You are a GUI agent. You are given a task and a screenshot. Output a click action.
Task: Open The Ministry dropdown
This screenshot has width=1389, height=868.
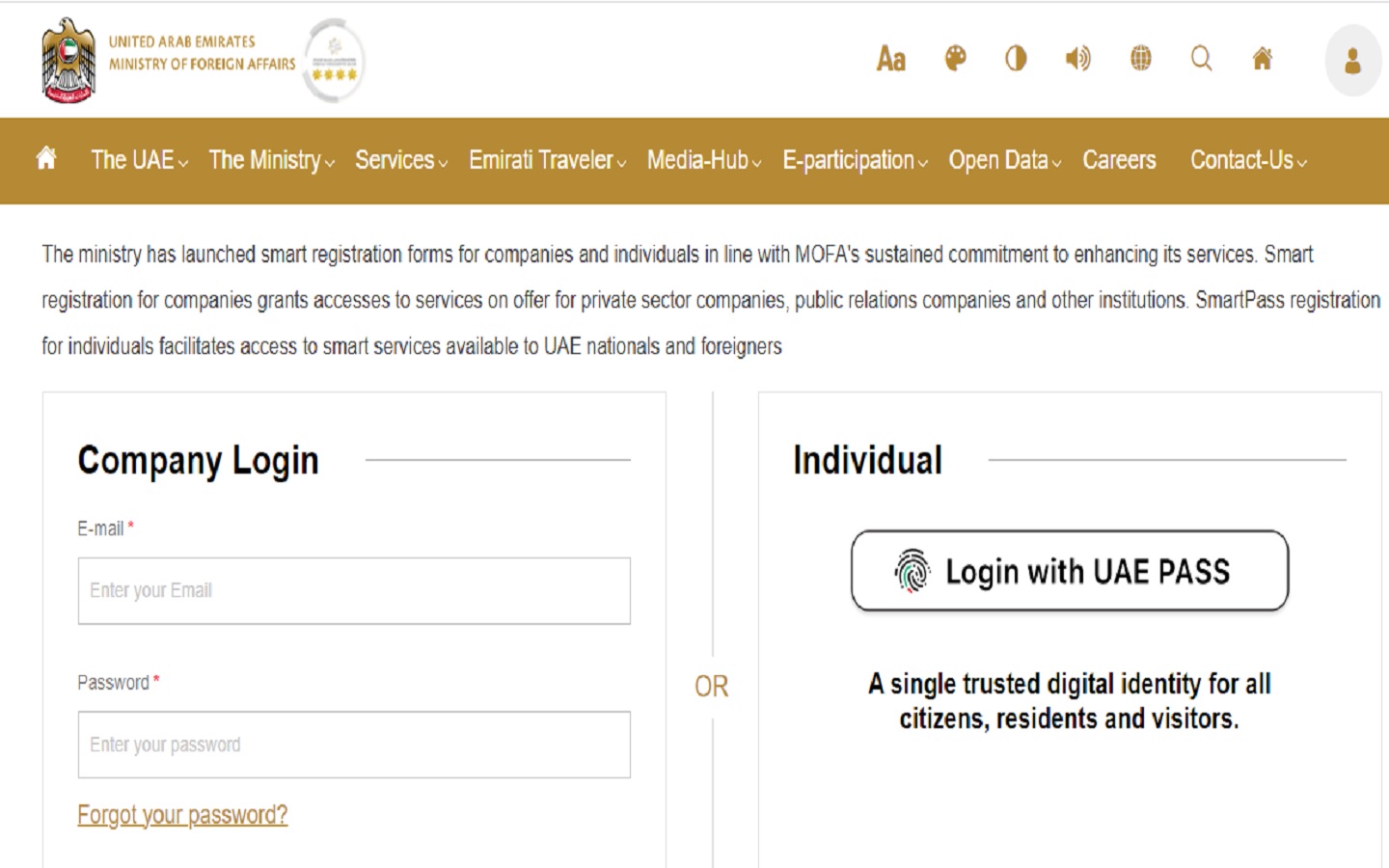265,160
